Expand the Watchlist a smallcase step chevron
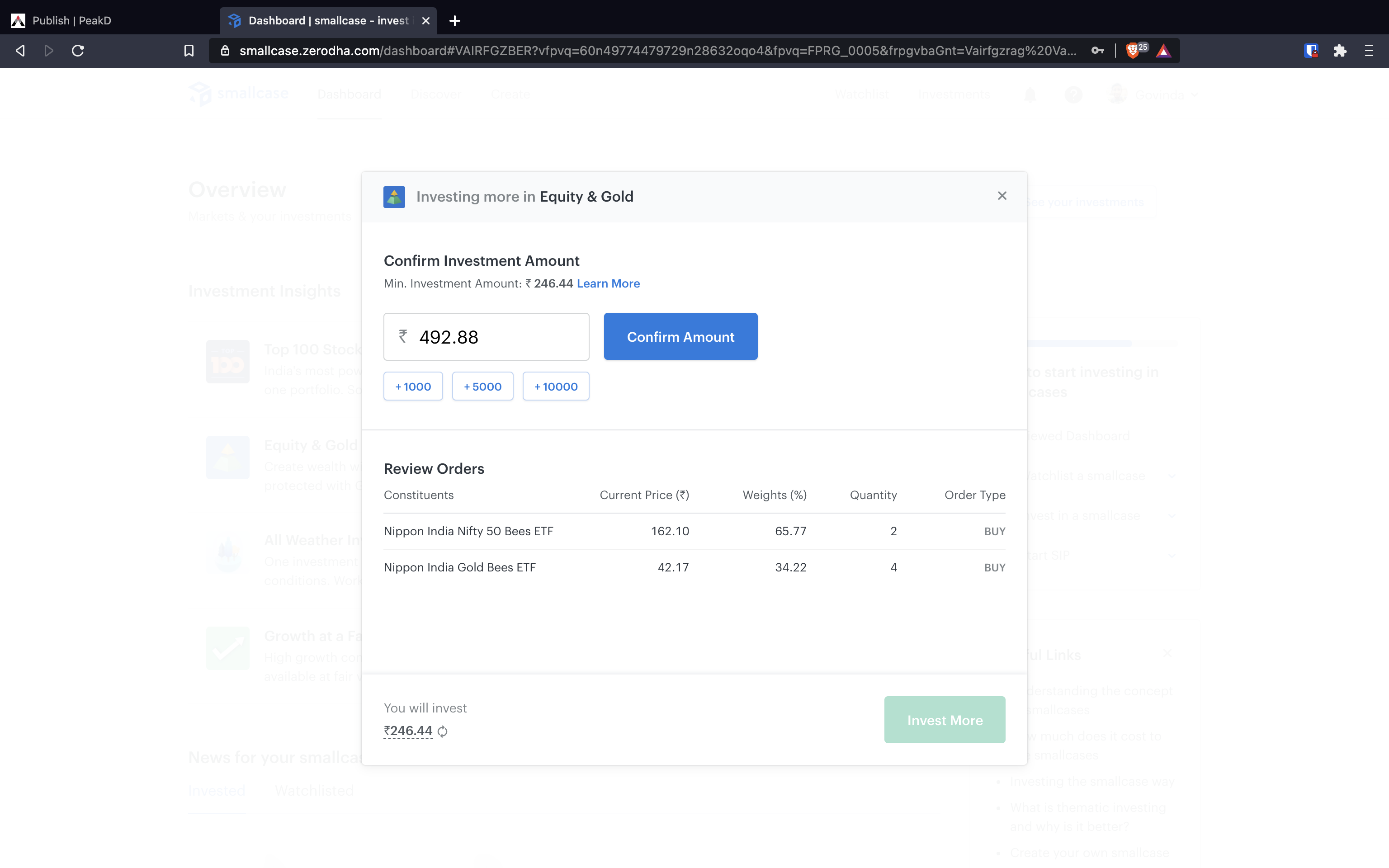Screen dimensions: 1389x868 1172,476
